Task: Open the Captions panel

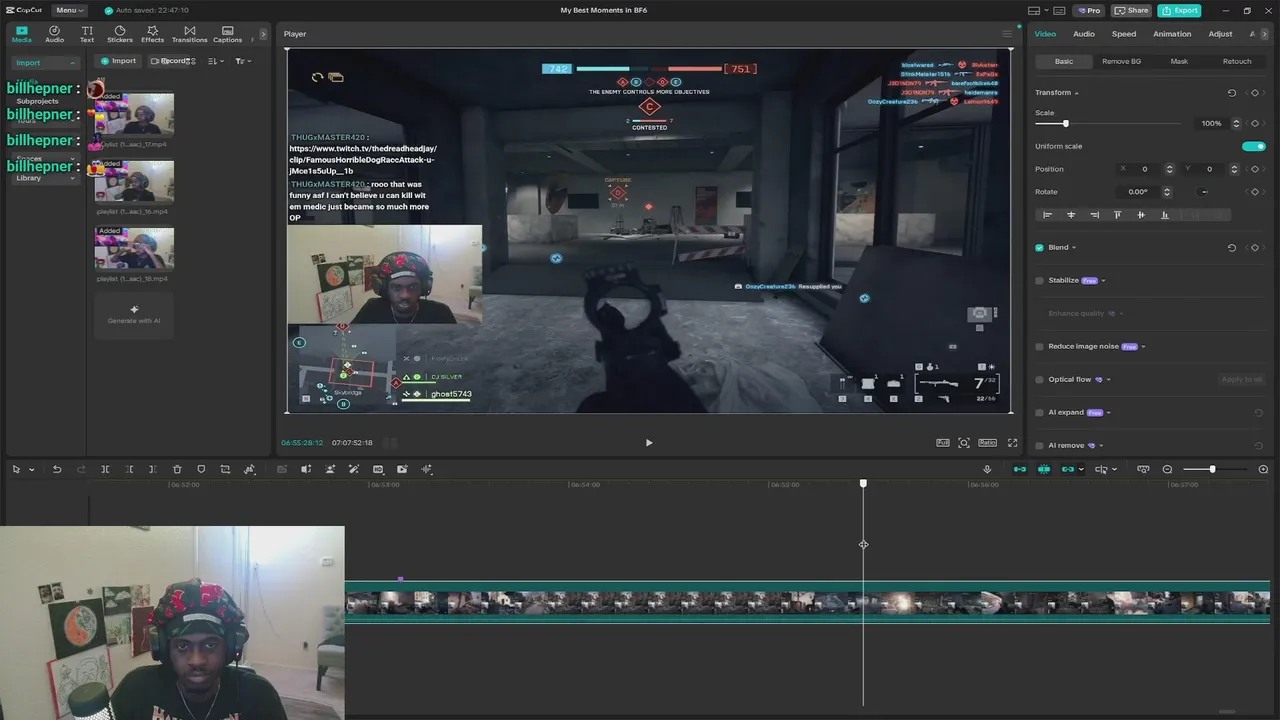Action: pyautogui.click(x=227, y=34)
